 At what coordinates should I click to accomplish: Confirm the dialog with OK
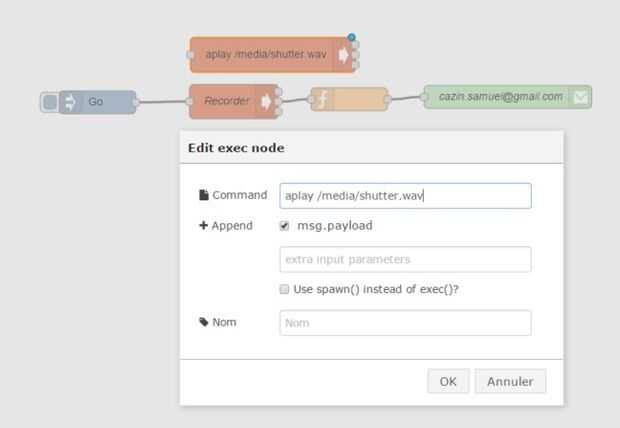pyautogui.click(x=448, y=381)
